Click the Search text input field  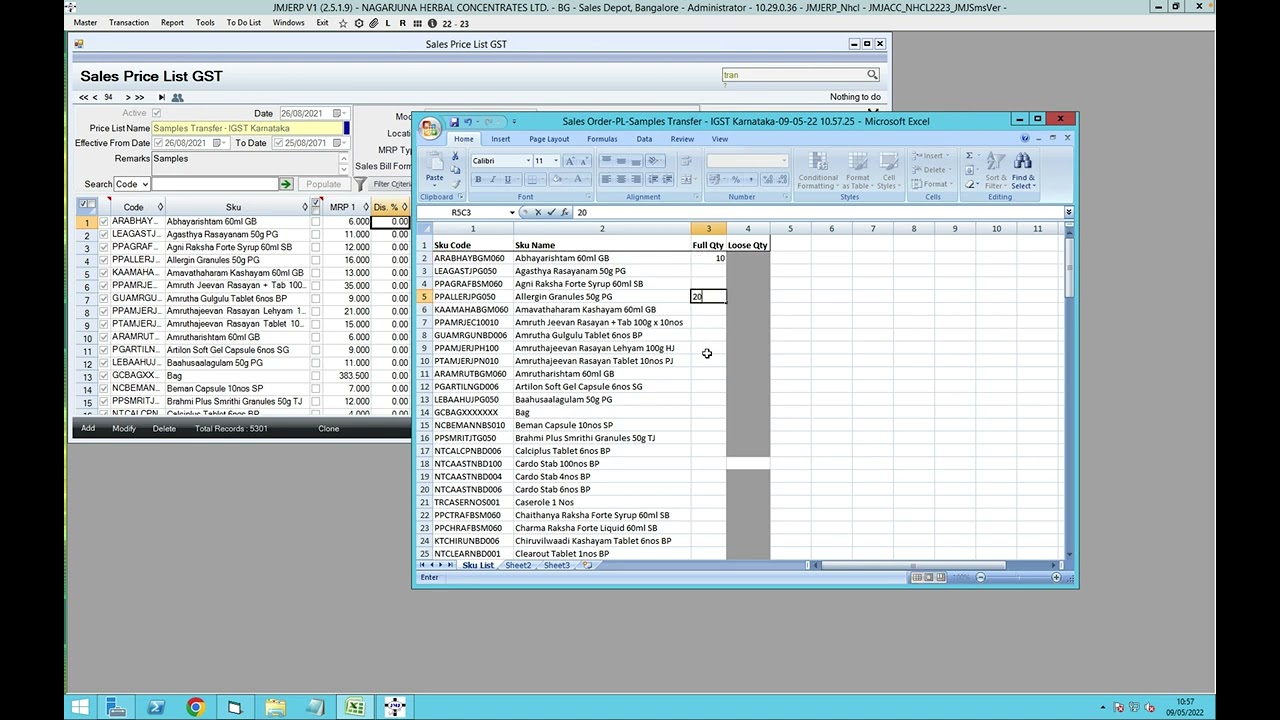click(x=215, y=184)
